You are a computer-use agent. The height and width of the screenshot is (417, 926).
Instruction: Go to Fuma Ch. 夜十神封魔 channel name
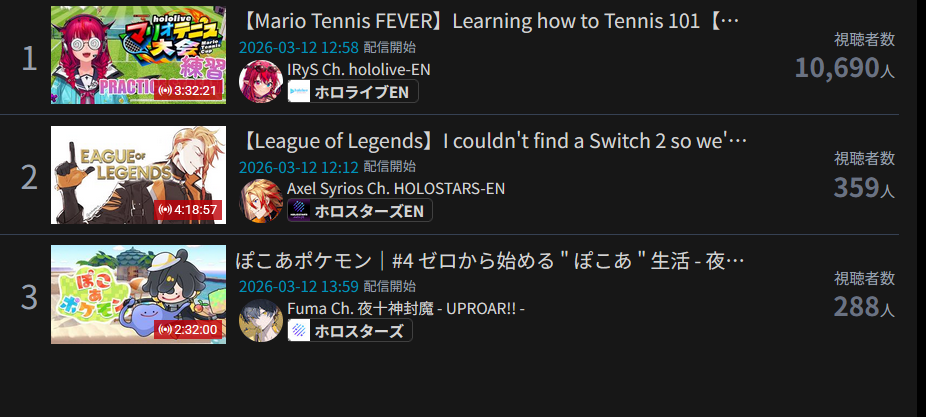click(x=406, y=308)
